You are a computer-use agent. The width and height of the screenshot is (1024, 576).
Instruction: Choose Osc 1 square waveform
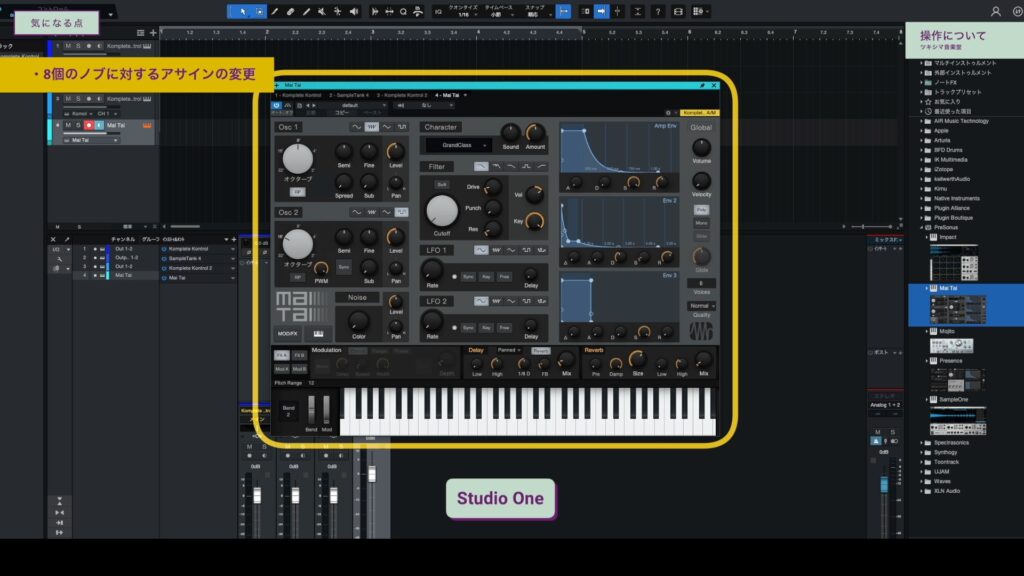pos(402,127)
